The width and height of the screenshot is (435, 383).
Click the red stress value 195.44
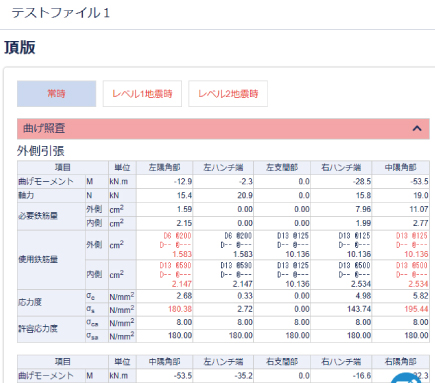click(x=416, y=309)
